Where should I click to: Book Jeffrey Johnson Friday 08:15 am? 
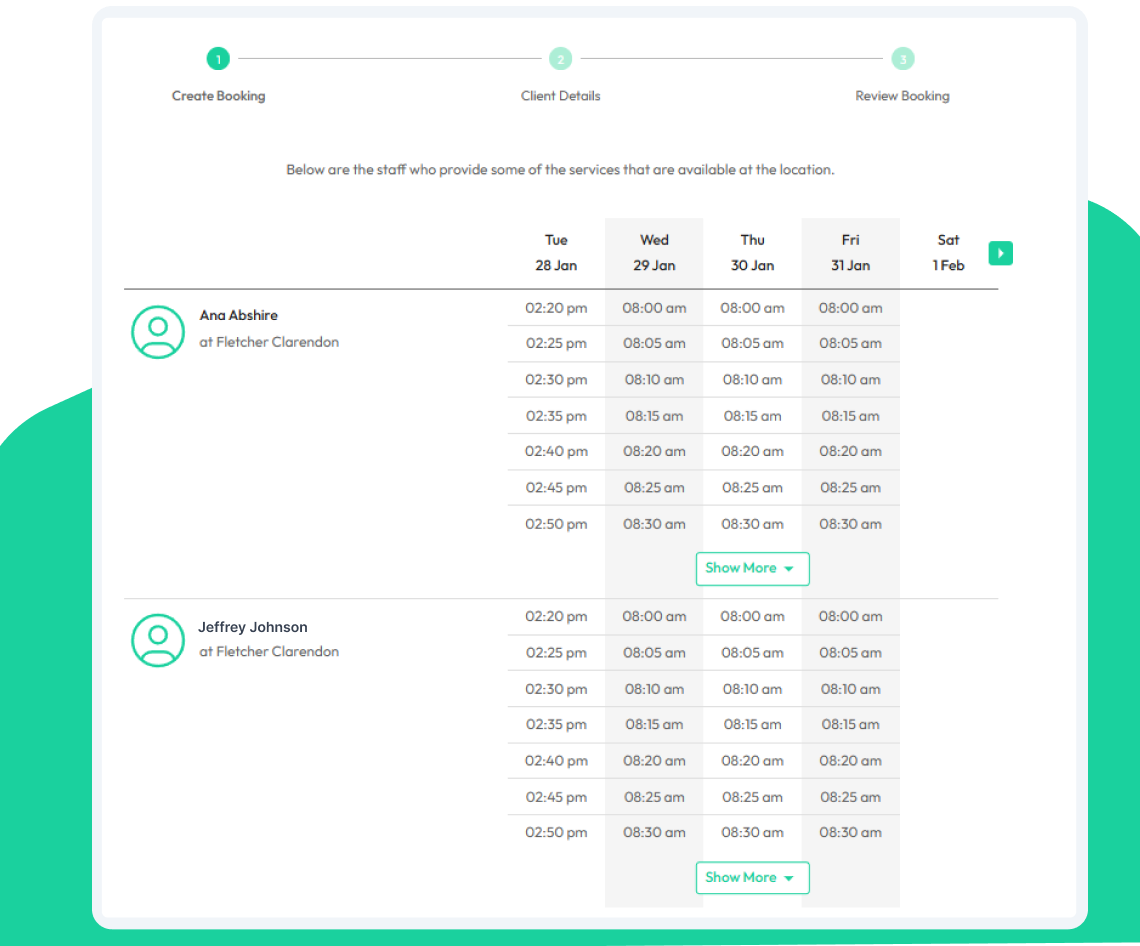point(851,725)
